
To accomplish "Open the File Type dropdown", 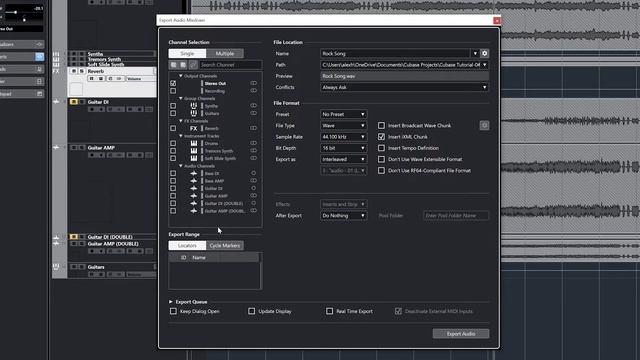I will (x=343, y=126).
